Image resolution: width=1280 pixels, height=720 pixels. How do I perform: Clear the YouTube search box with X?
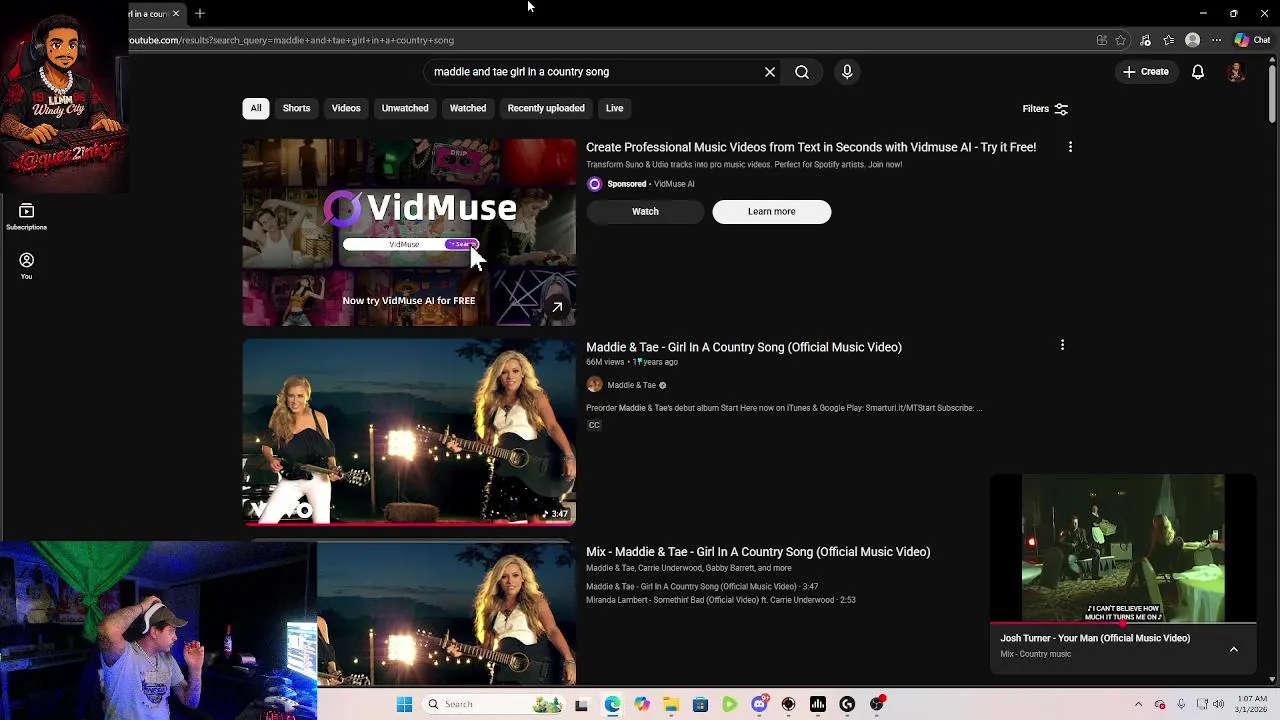point(770,72)
